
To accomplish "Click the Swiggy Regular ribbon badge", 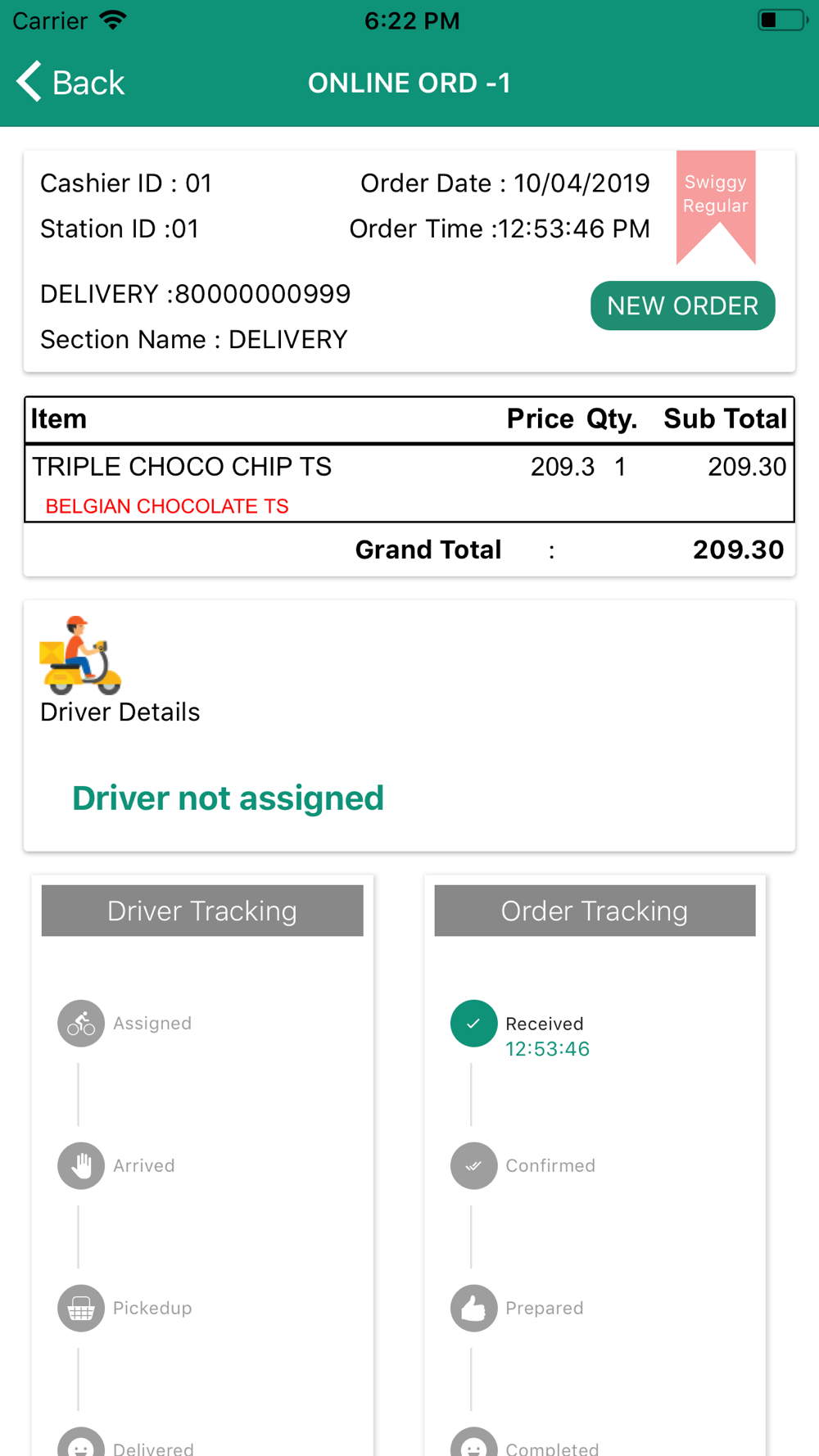I will (716, 206).
